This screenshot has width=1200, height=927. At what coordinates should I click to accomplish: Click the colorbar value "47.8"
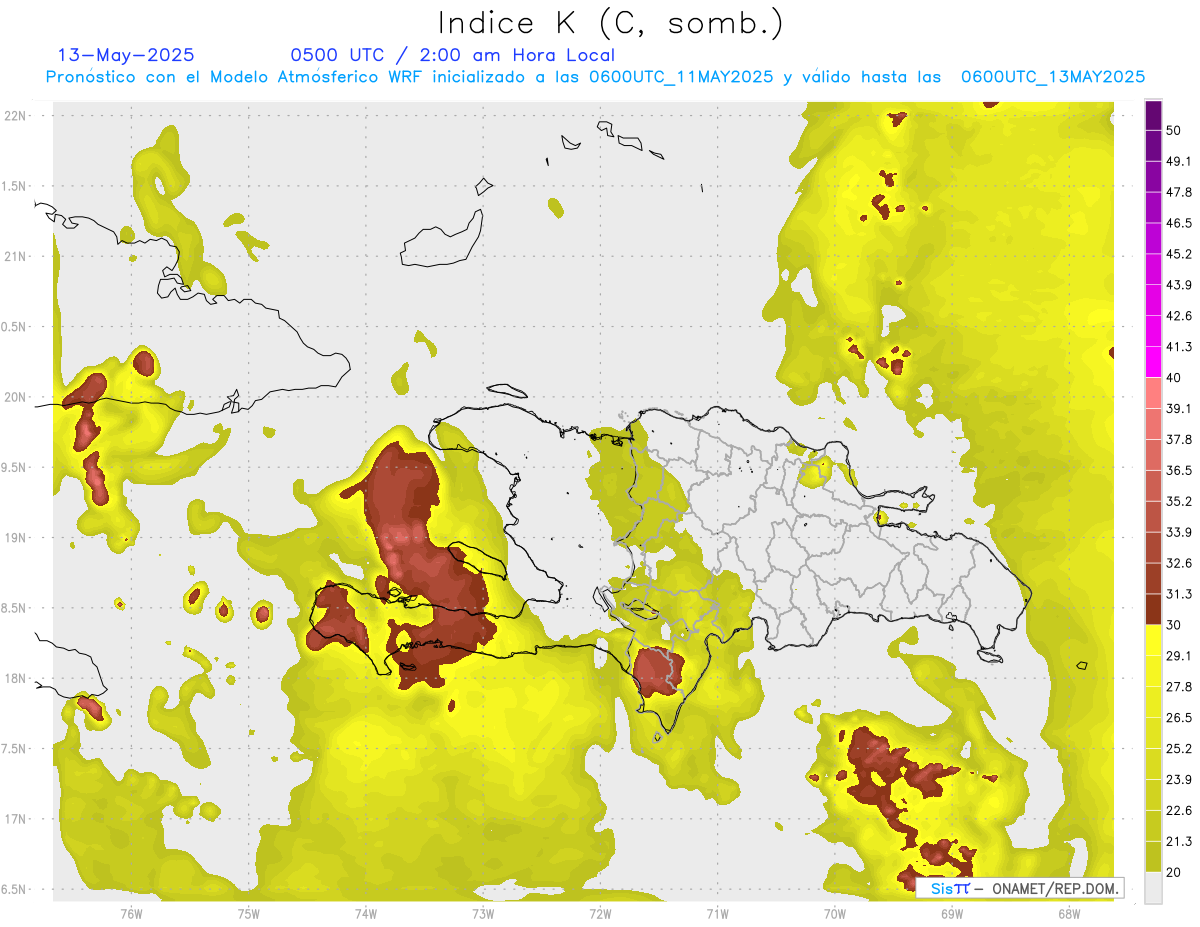[x=1180, y=192]
